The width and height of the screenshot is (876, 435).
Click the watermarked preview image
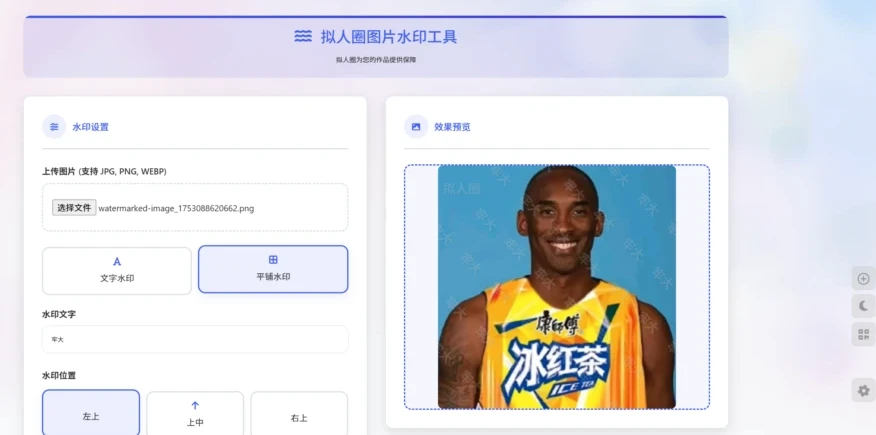pyautogui.click(x=557, y=286)
